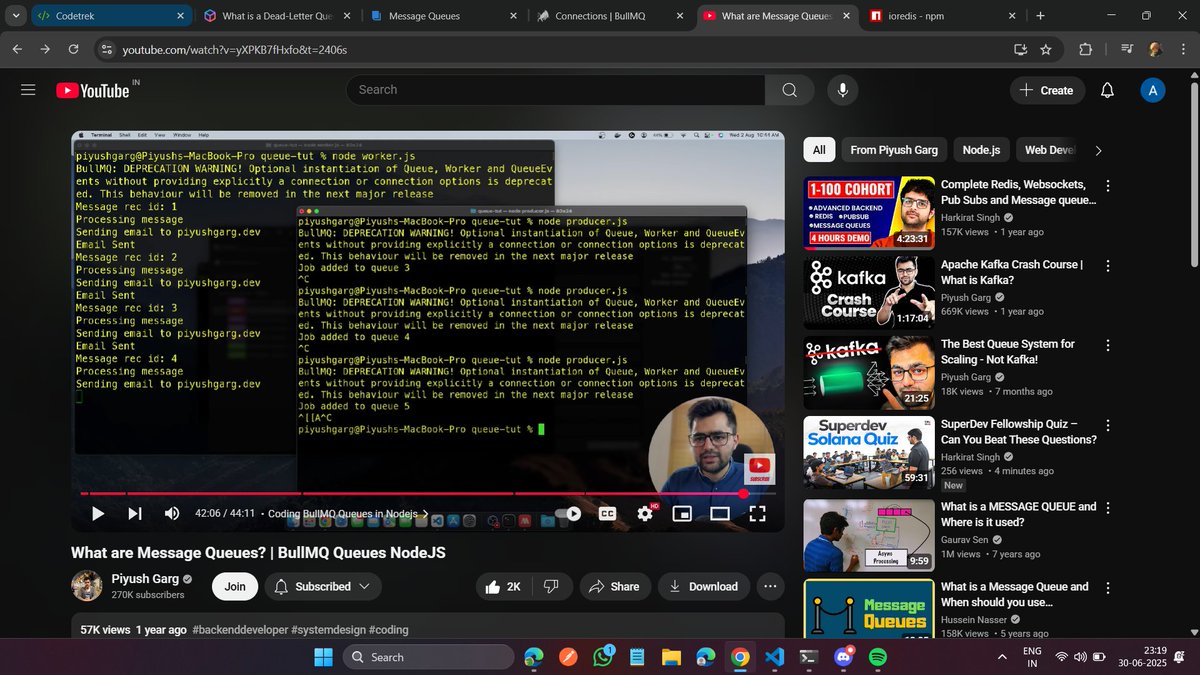The image size is (1200, 675).
Task: Open options for 'Complete Redis, Websockets' video
Action: 1107,186
